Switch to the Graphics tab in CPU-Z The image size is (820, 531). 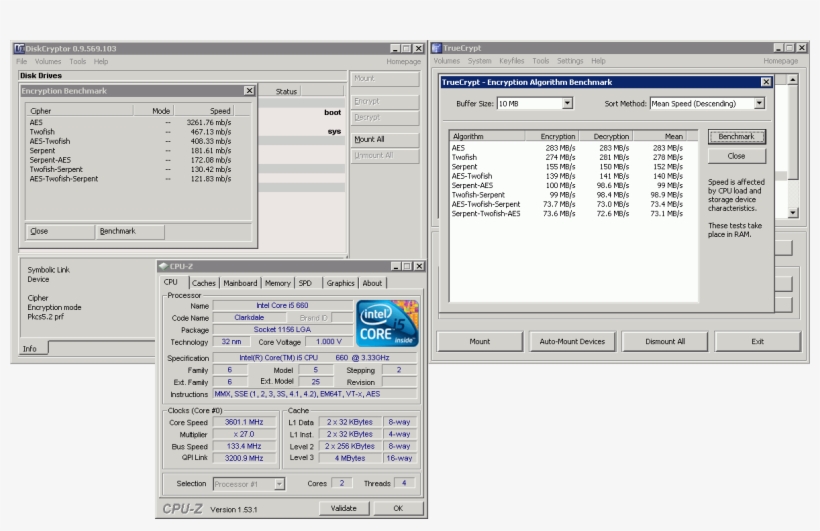(x=340, y=283)
